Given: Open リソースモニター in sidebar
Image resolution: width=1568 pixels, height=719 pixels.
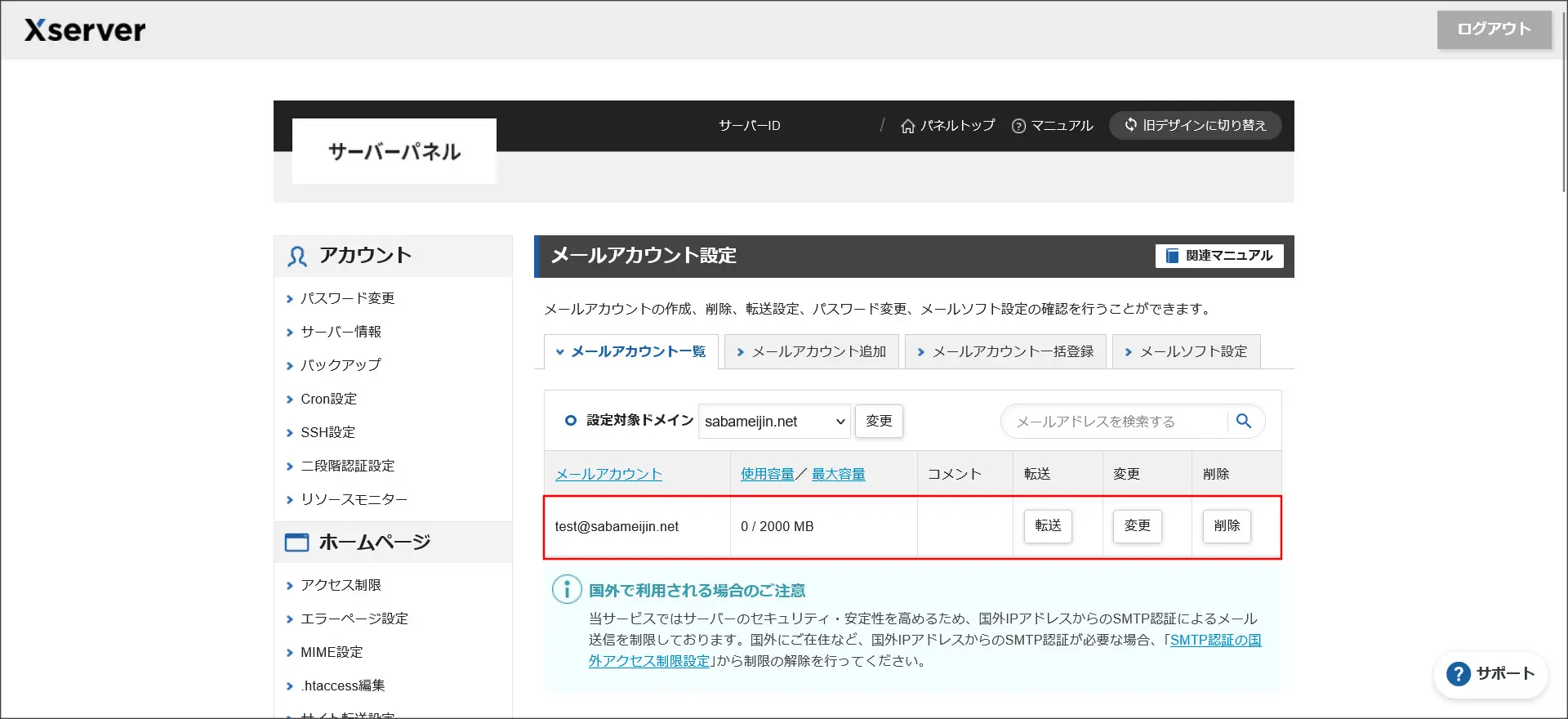Looking at the screenshot, I should point(354,499).
